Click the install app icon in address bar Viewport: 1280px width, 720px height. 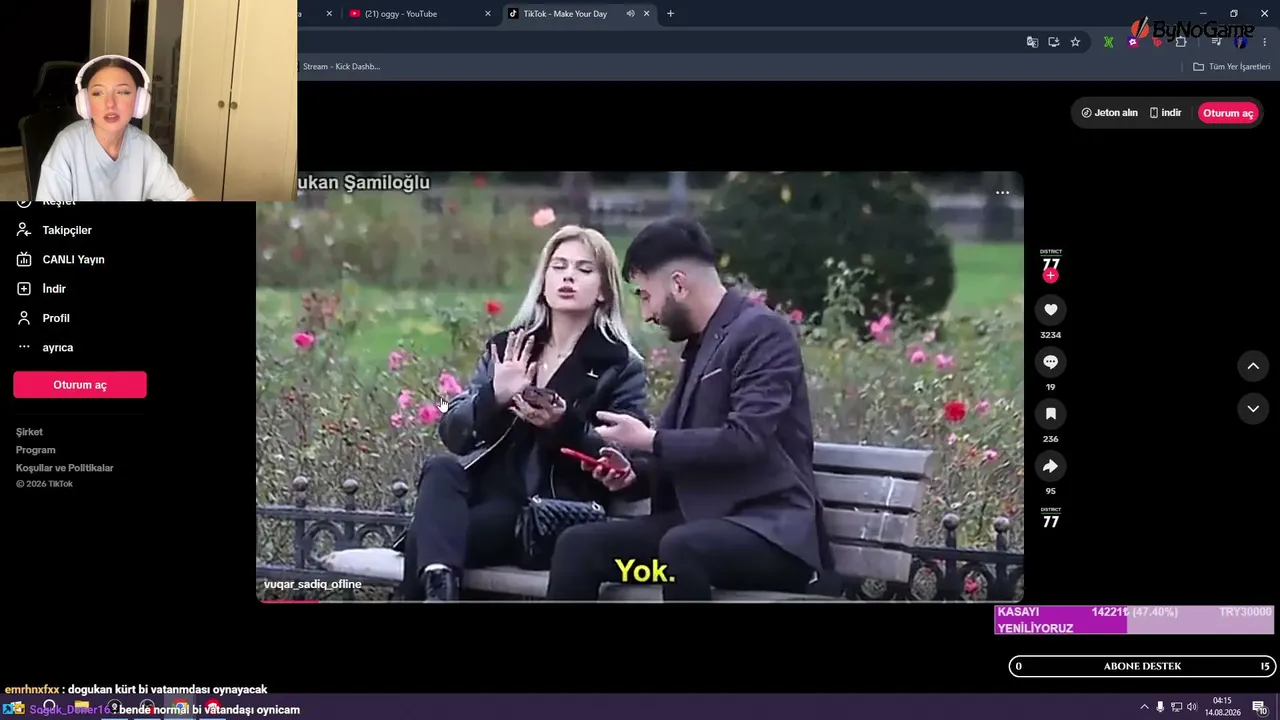pyautogui.click(x=1054, y=42)
